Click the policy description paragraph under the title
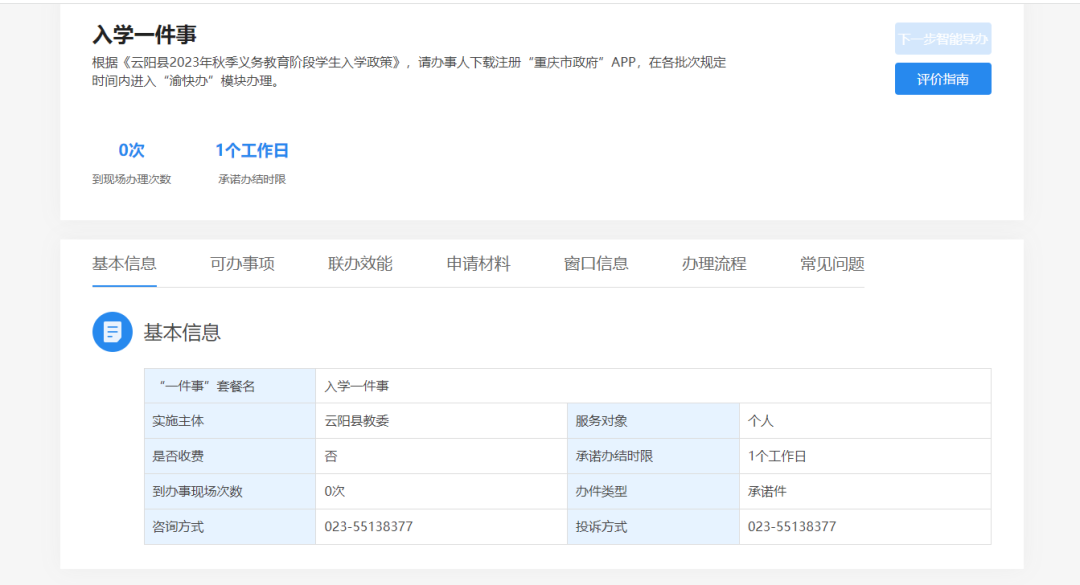 [408, 71]
